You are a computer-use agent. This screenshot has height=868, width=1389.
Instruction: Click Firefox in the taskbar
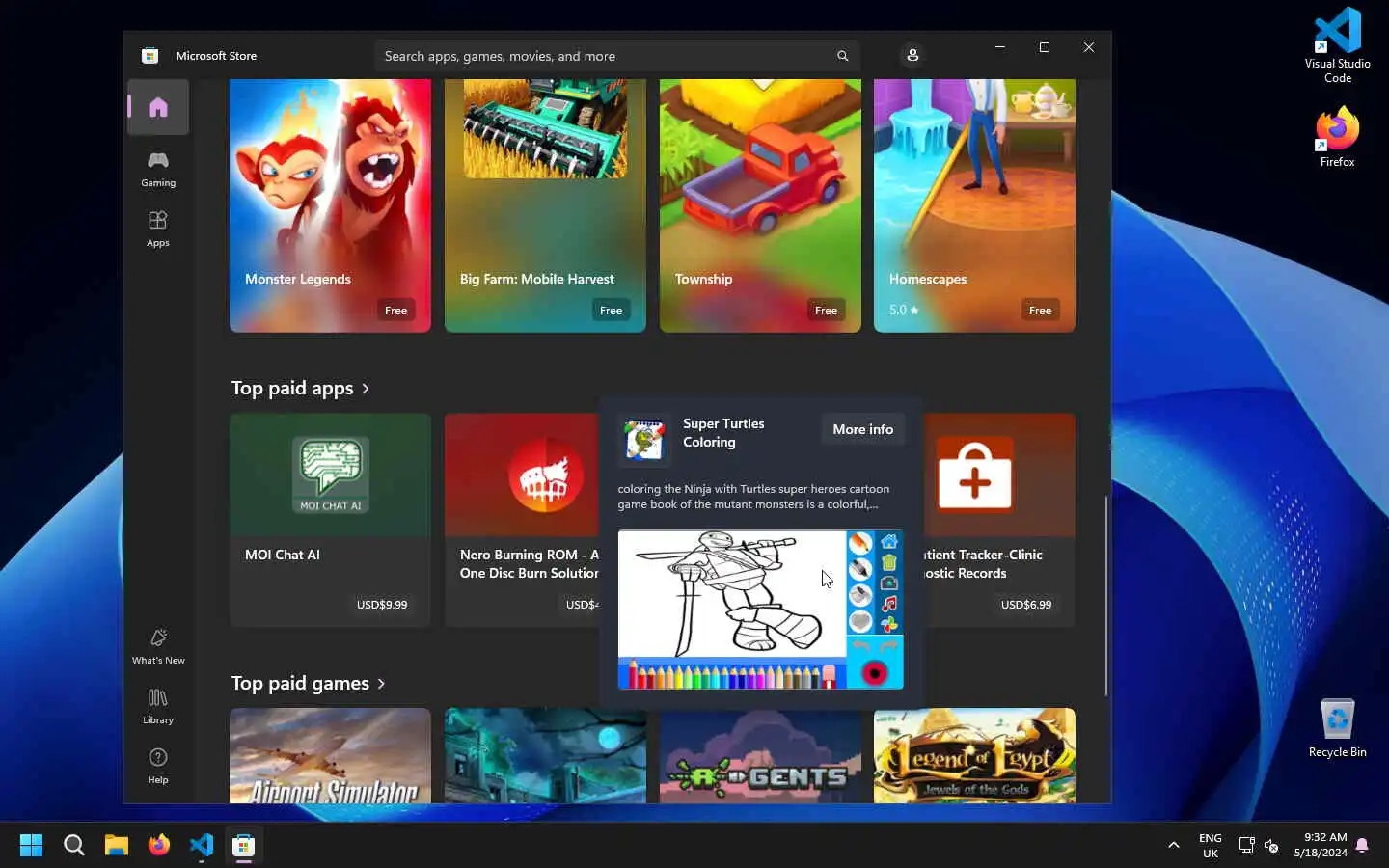pos(158,845)
